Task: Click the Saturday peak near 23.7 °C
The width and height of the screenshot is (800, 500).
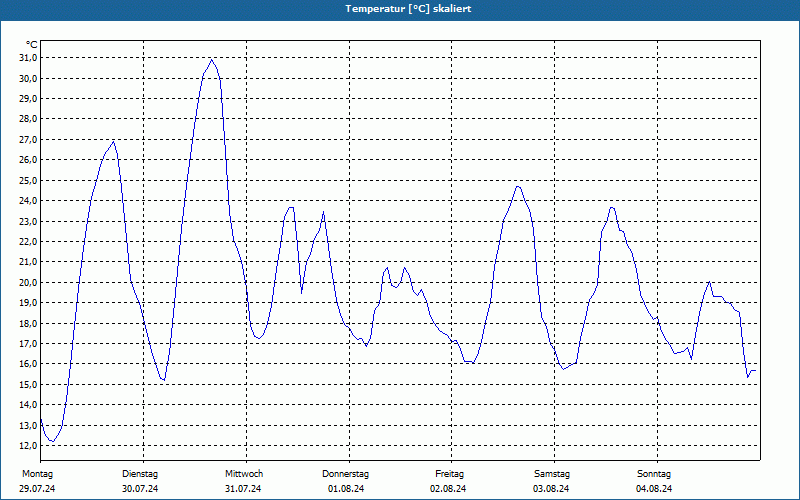Action: point(612,207)
